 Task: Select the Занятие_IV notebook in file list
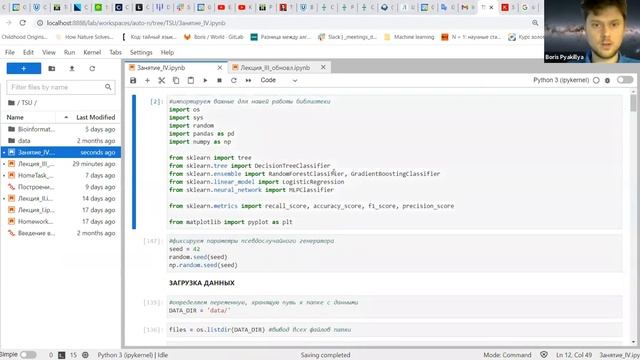[x=61, y=152]
